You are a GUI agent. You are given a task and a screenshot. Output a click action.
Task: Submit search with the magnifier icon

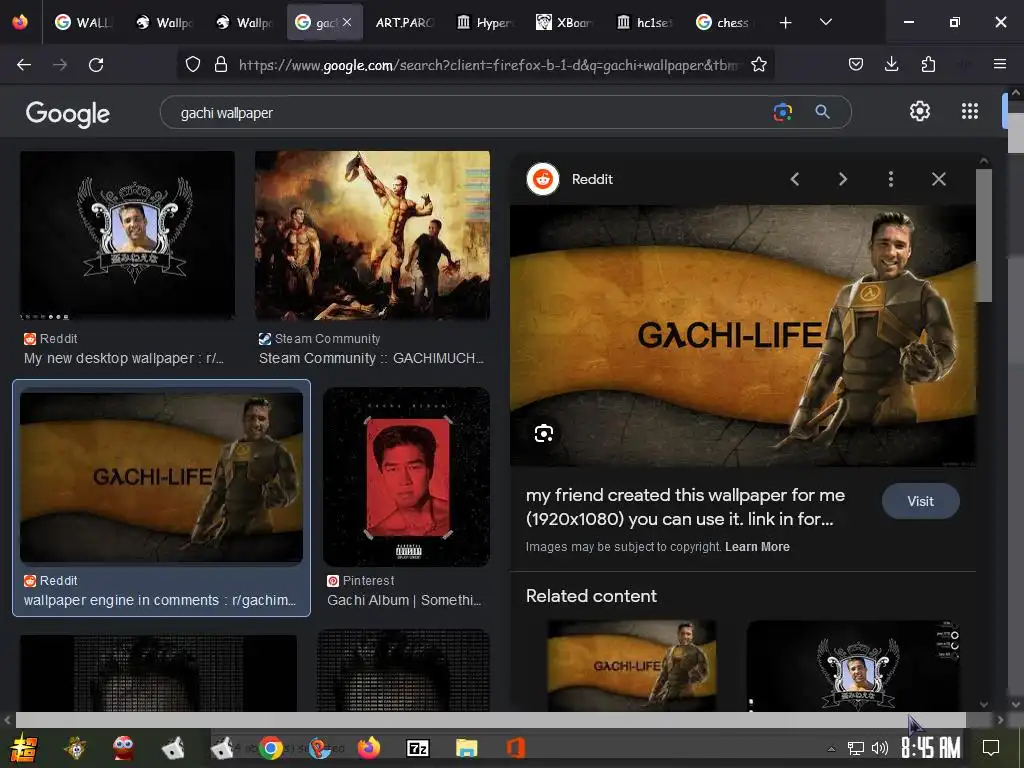coord(822,112)
